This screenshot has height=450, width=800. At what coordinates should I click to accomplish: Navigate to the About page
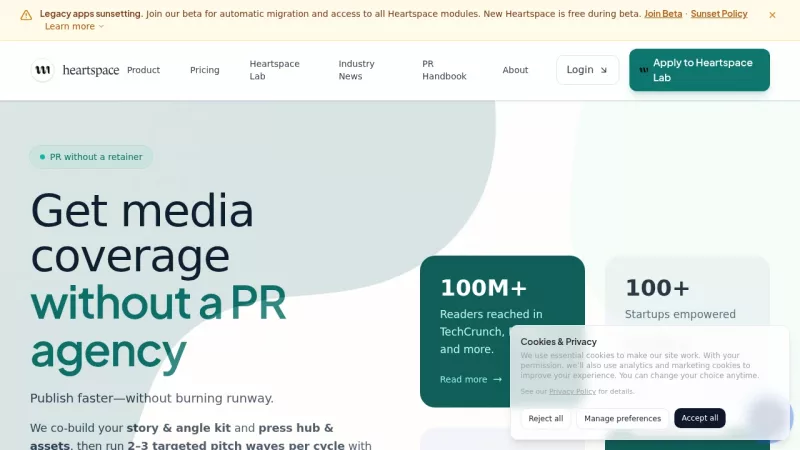point(515,70)
